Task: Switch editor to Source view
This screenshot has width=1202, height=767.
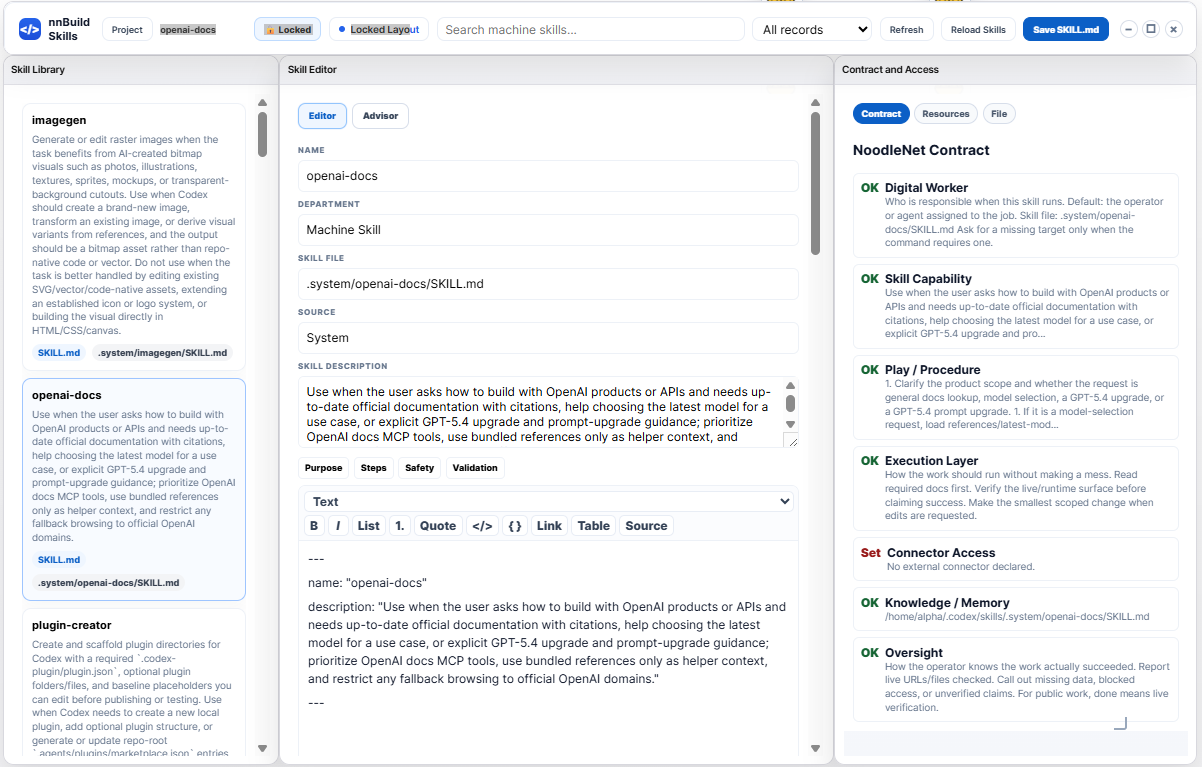Action: [x=646, y=526]
